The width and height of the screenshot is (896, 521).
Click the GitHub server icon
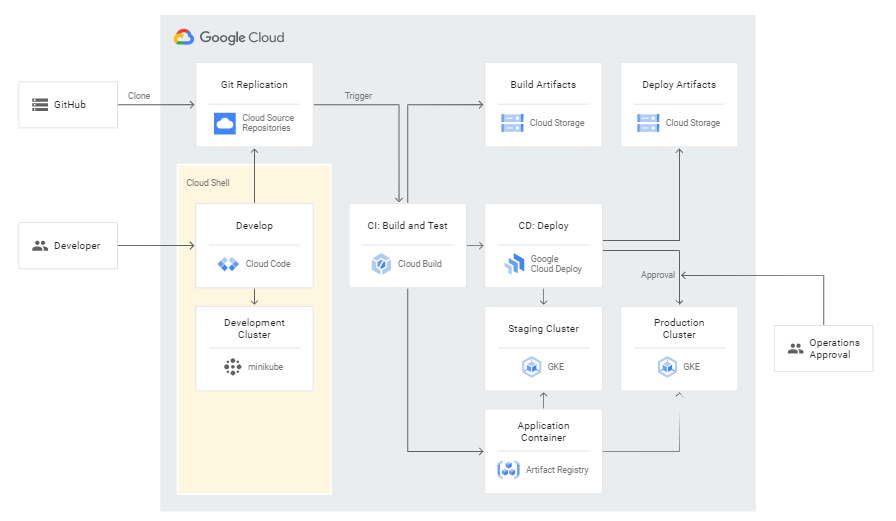coord(40,105)
